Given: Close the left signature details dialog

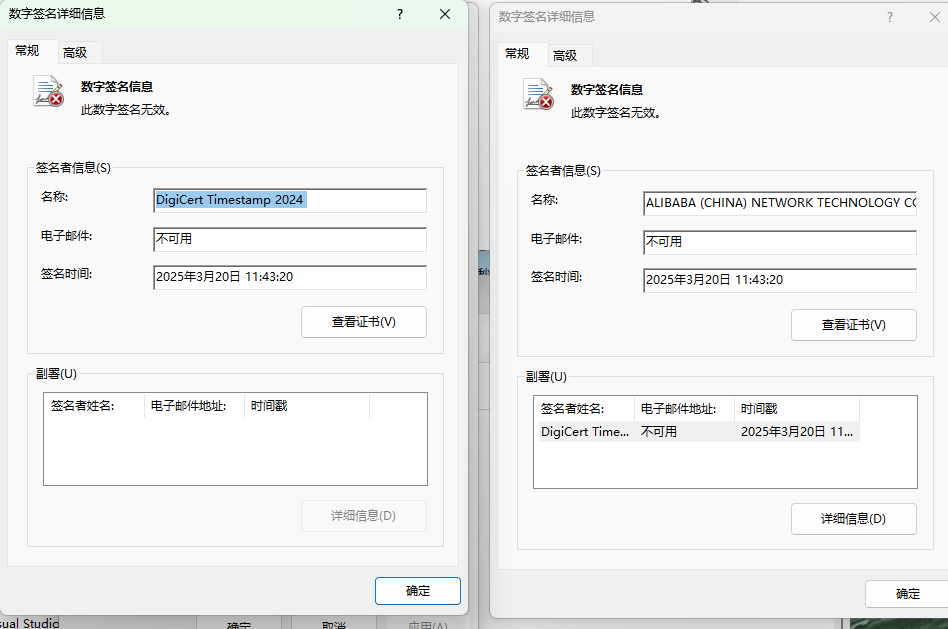Looking at the screenshot, I should 445,14.
